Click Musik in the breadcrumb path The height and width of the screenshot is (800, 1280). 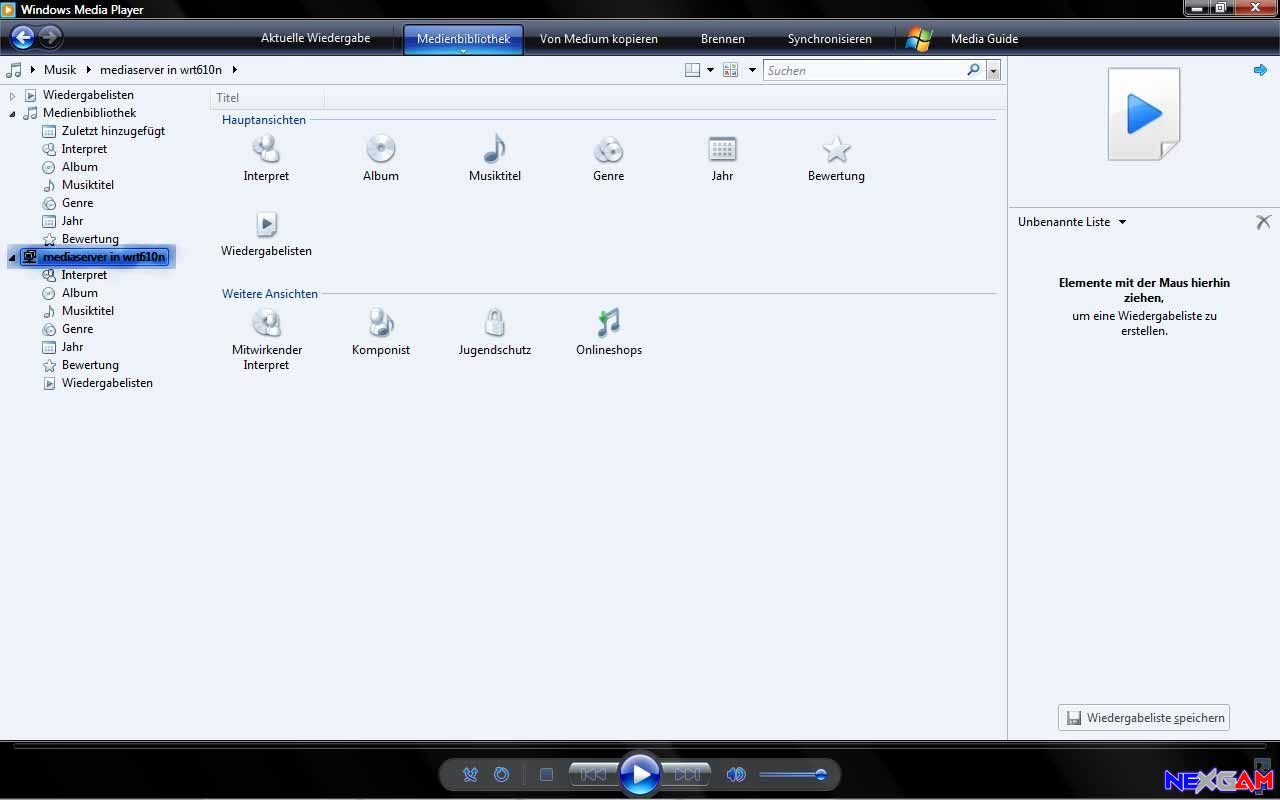pos(60,70)
